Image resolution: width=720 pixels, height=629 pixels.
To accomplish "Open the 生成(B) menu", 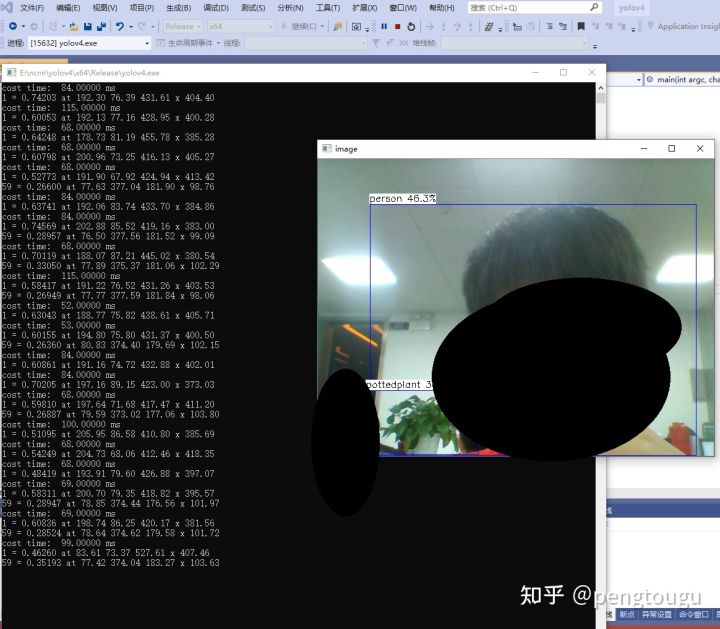I will click(178, 8).
